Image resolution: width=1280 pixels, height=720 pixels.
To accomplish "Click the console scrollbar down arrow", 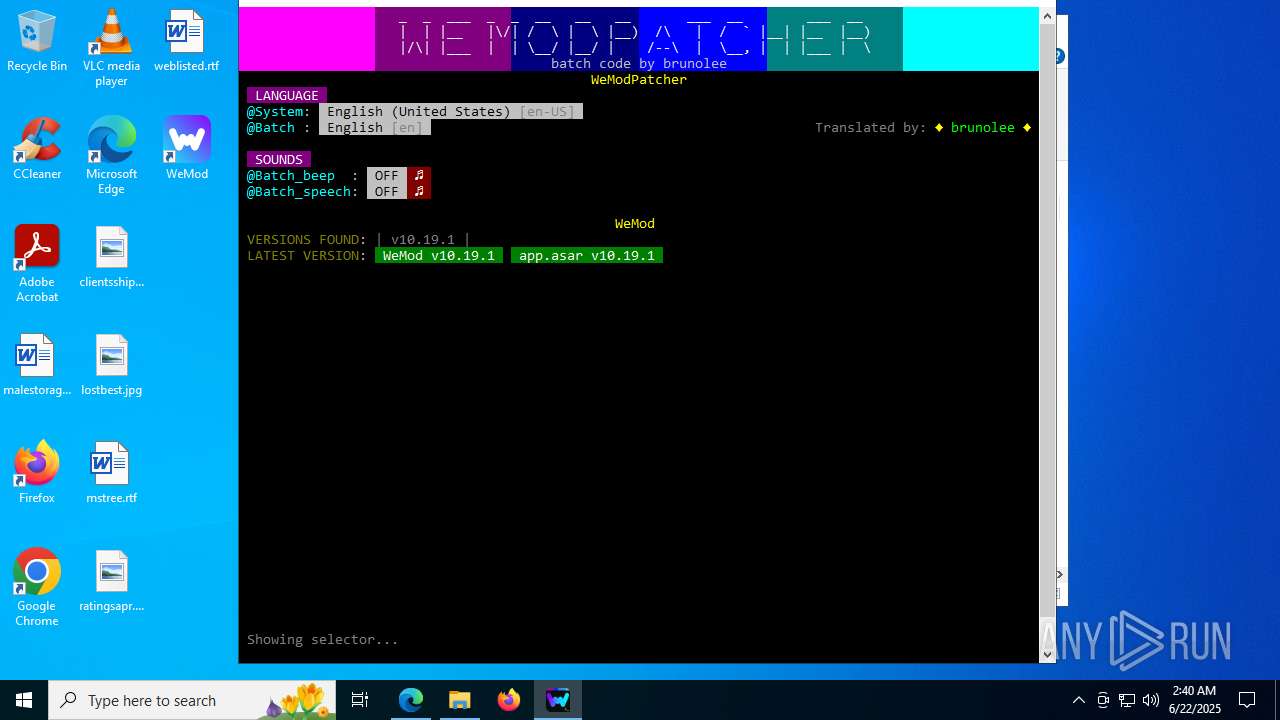I will [x=1048, y=655].
